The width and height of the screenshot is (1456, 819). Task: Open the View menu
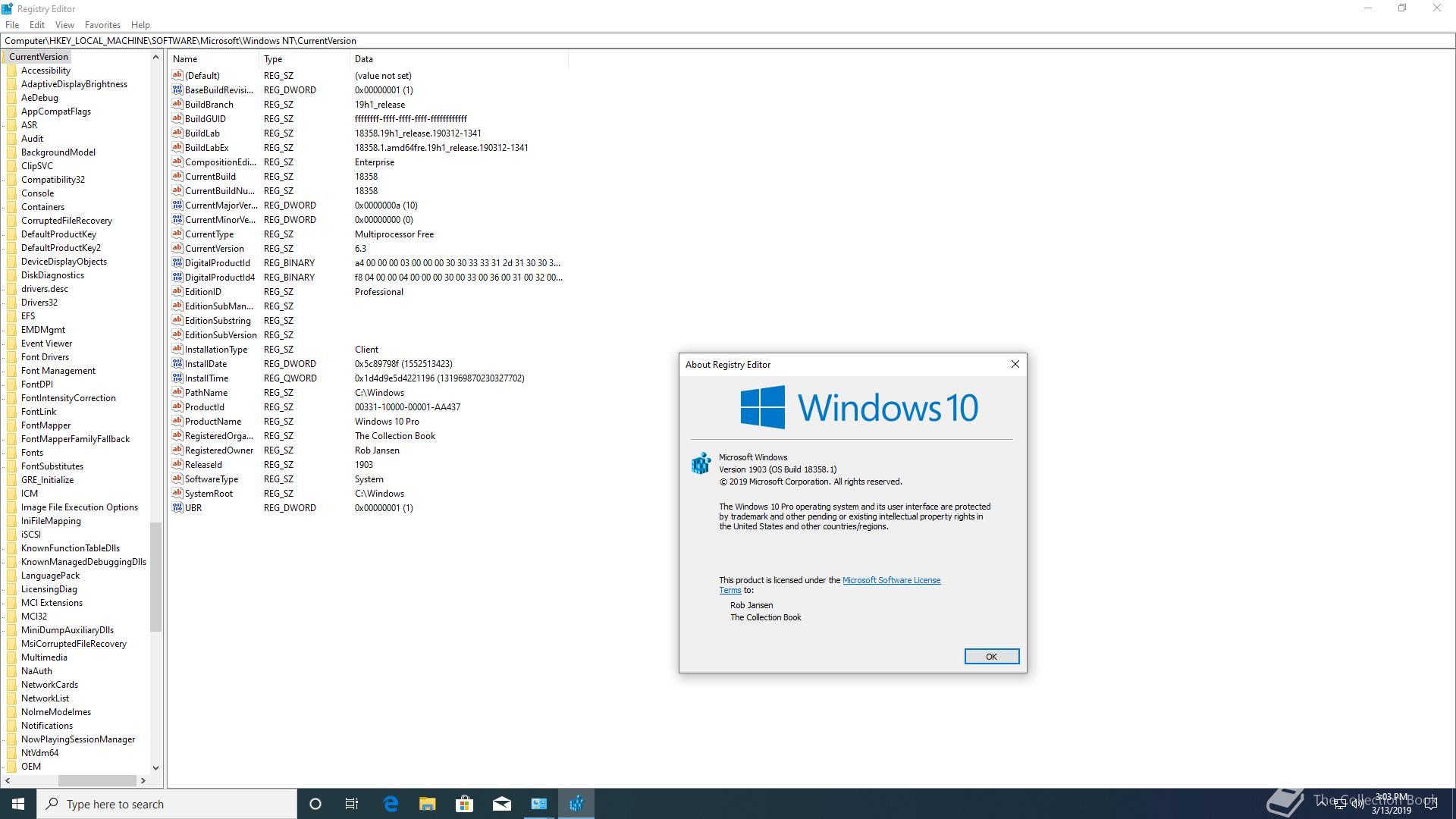(x=64, y=25)
